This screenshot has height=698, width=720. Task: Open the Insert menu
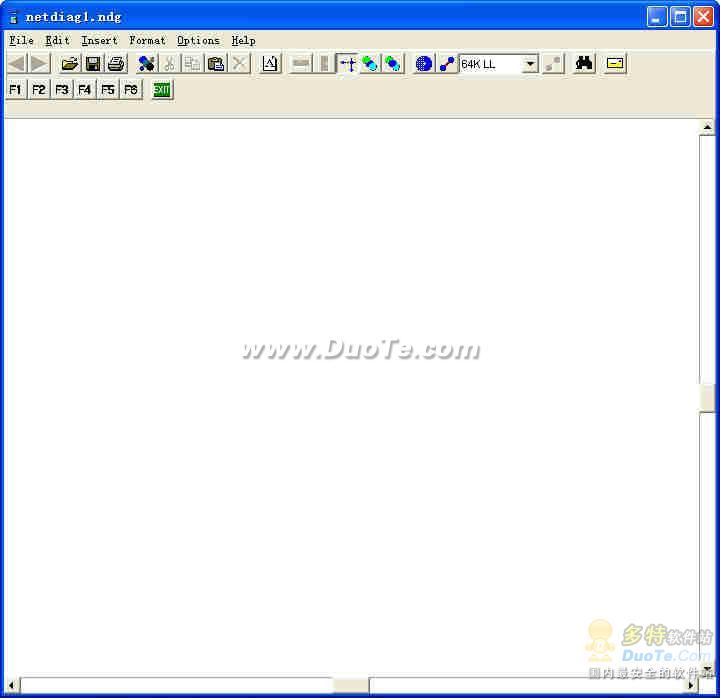tap(99, 41)
